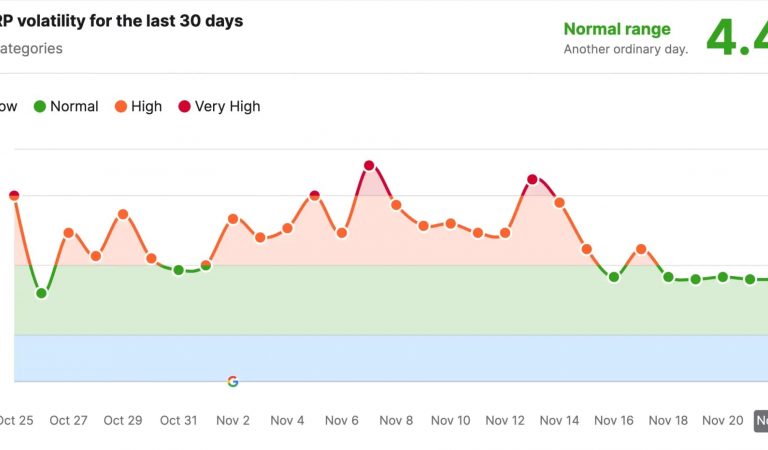
Task: Click the green Normal legend dot
Action: (x=40, y=106)
